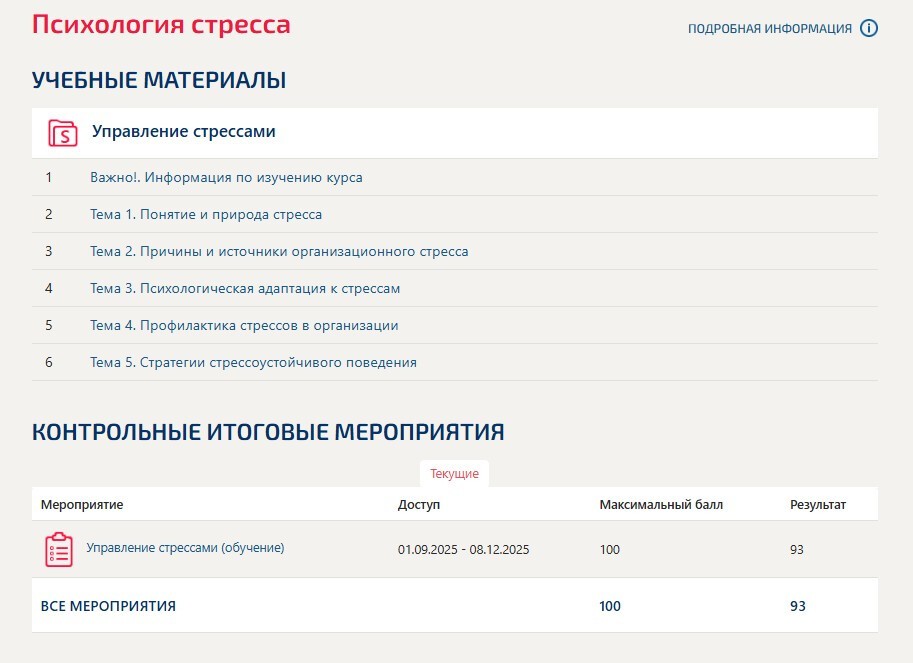913x663 pixels.
Task: Click the ВСЕ МЕРОПРИЯТИЯ summary row label
Action: 108,606
